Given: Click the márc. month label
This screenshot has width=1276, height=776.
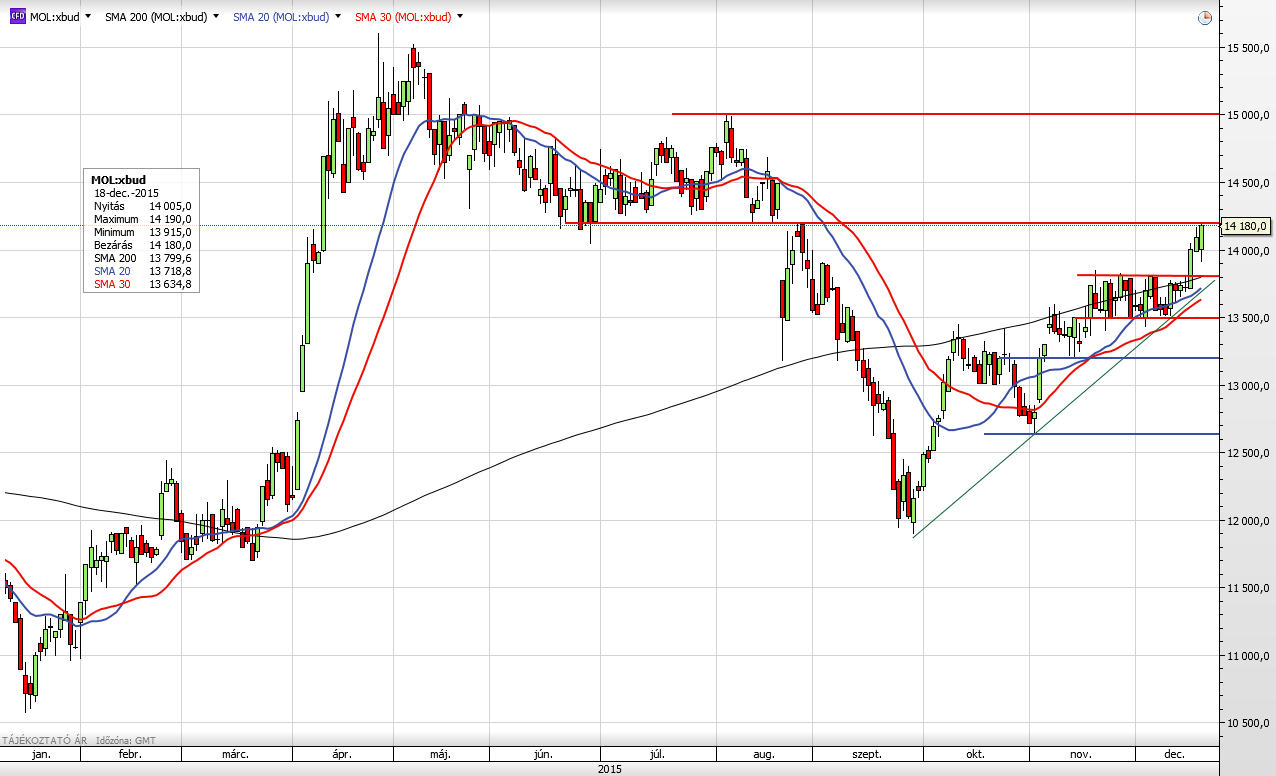Looking at the screenshot, I should click(234, 754).
